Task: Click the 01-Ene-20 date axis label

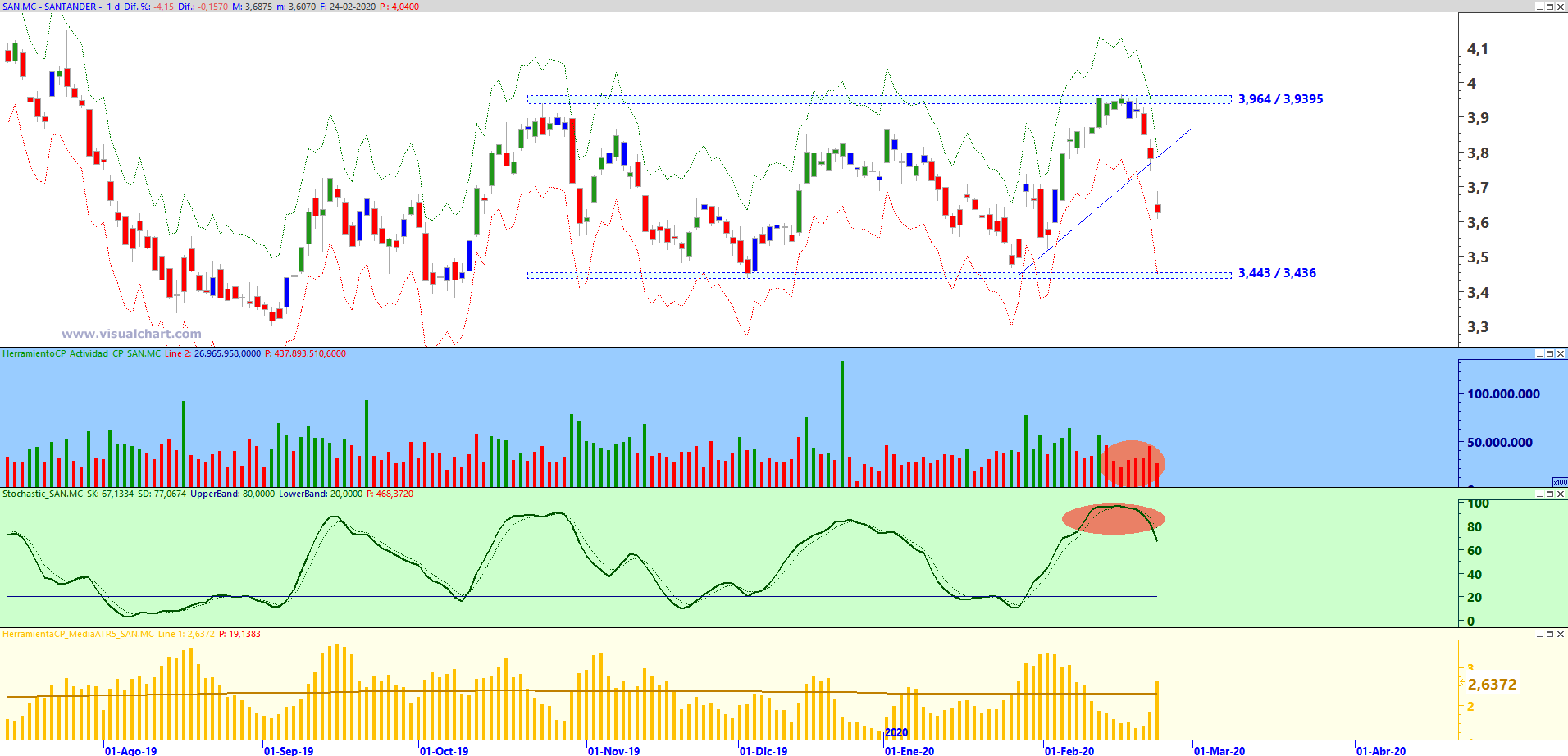Action: coord(909,750)
